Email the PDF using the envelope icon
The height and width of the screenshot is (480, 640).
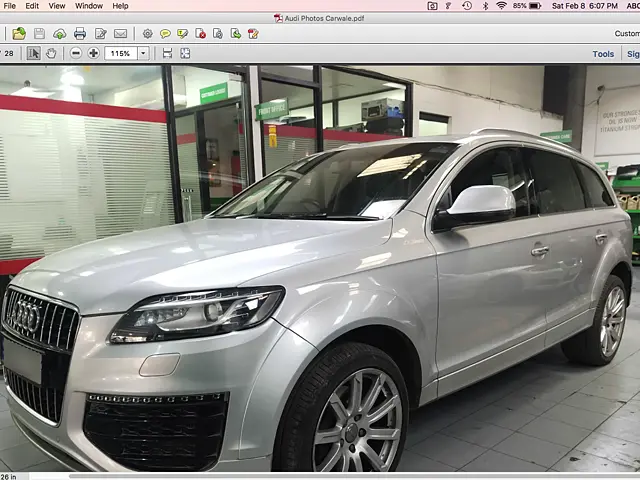point(120,33)
